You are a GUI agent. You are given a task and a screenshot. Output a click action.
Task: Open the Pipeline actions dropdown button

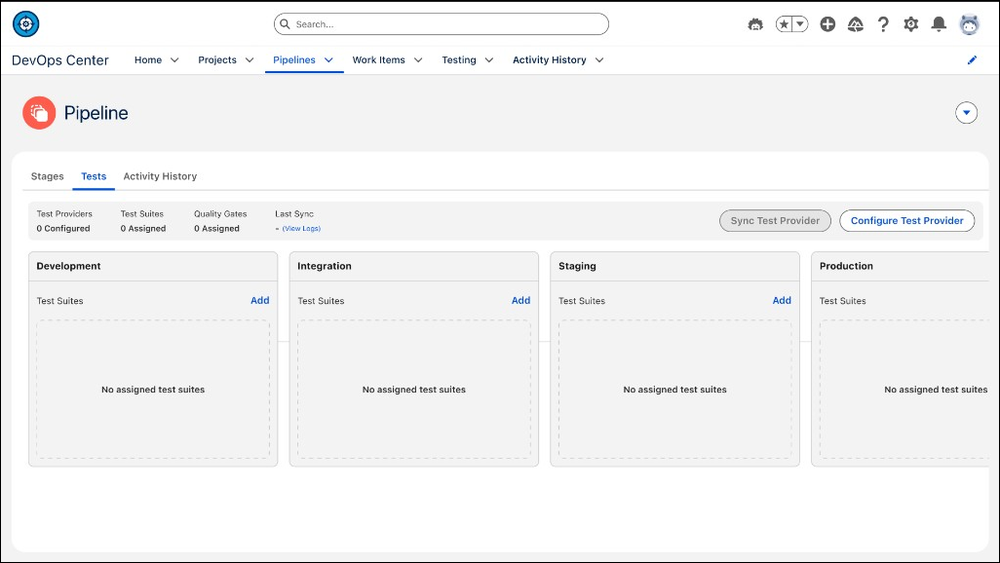pos(966,113)
